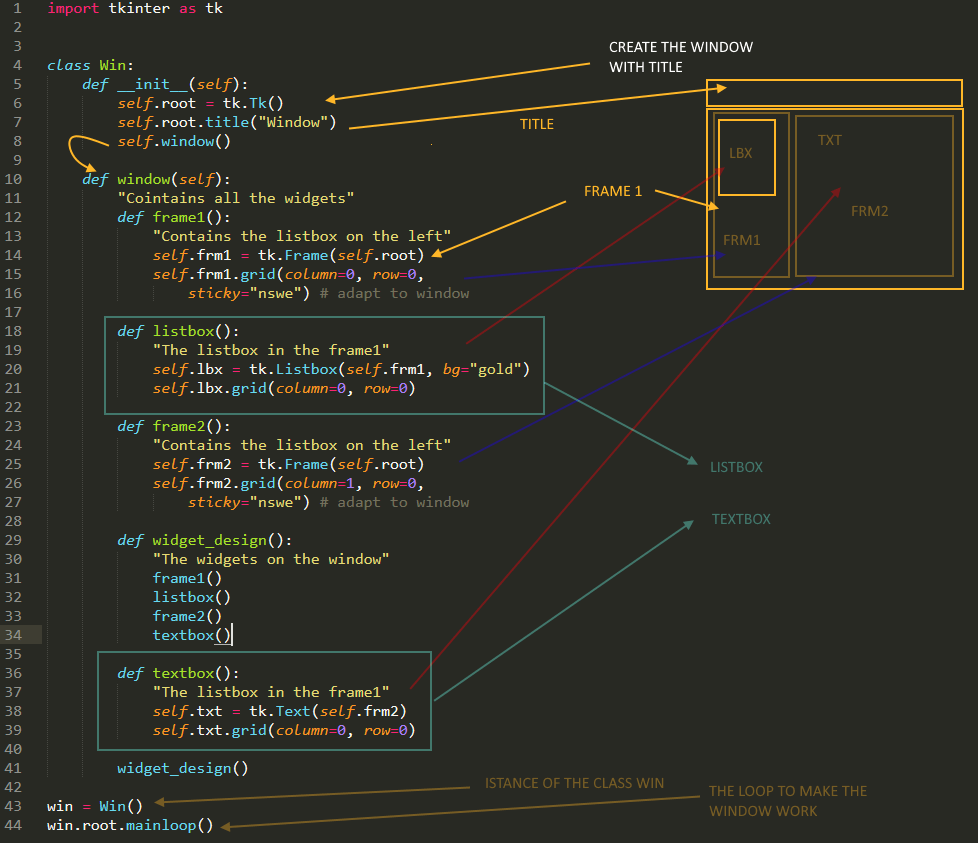Image resolution: width=978 pixels, height=843 pixels.
Task: Click the TXT label inside the diagram
Action: point(829,140)
